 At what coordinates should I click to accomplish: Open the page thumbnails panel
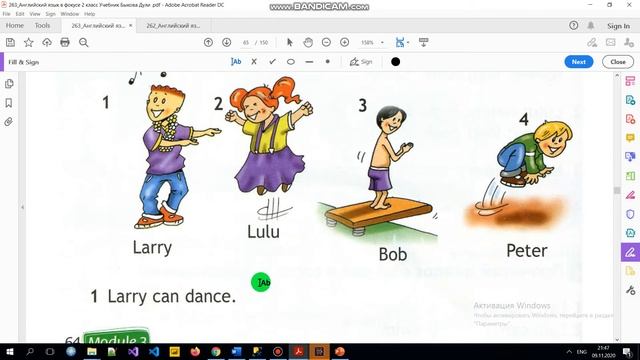9,84
